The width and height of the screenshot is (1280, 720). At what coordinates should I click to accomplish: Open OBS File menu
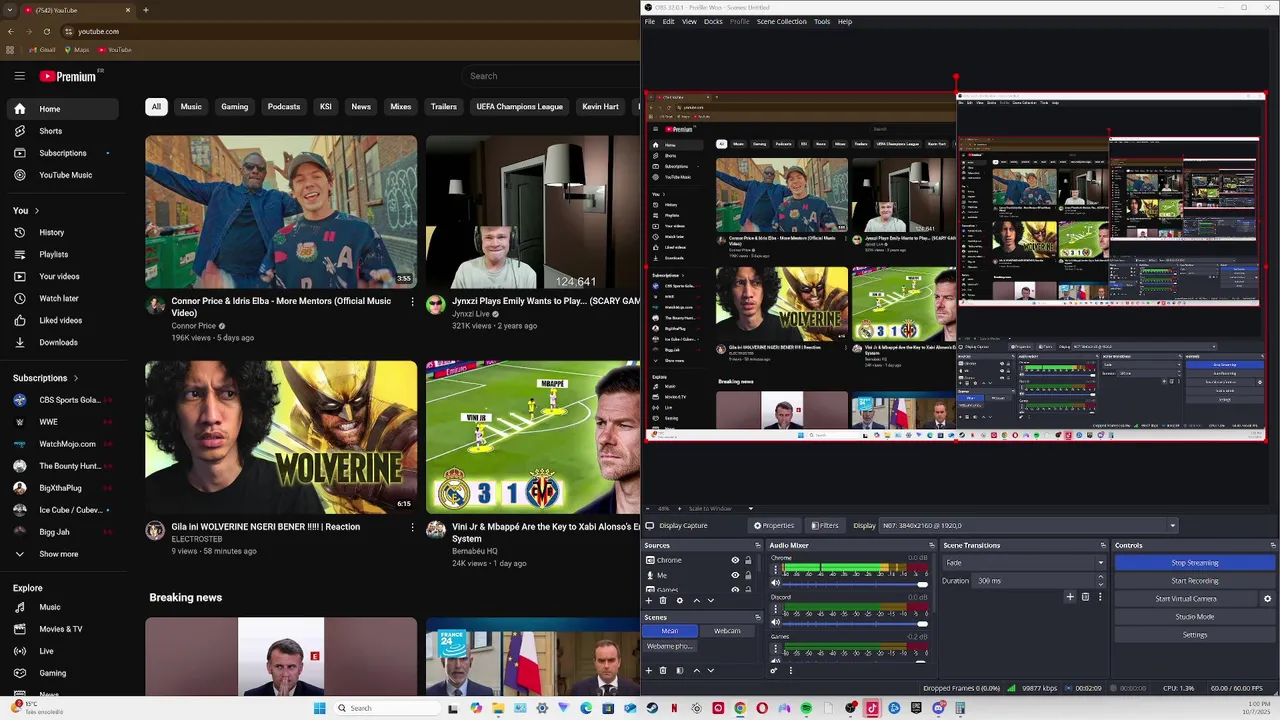650,21
